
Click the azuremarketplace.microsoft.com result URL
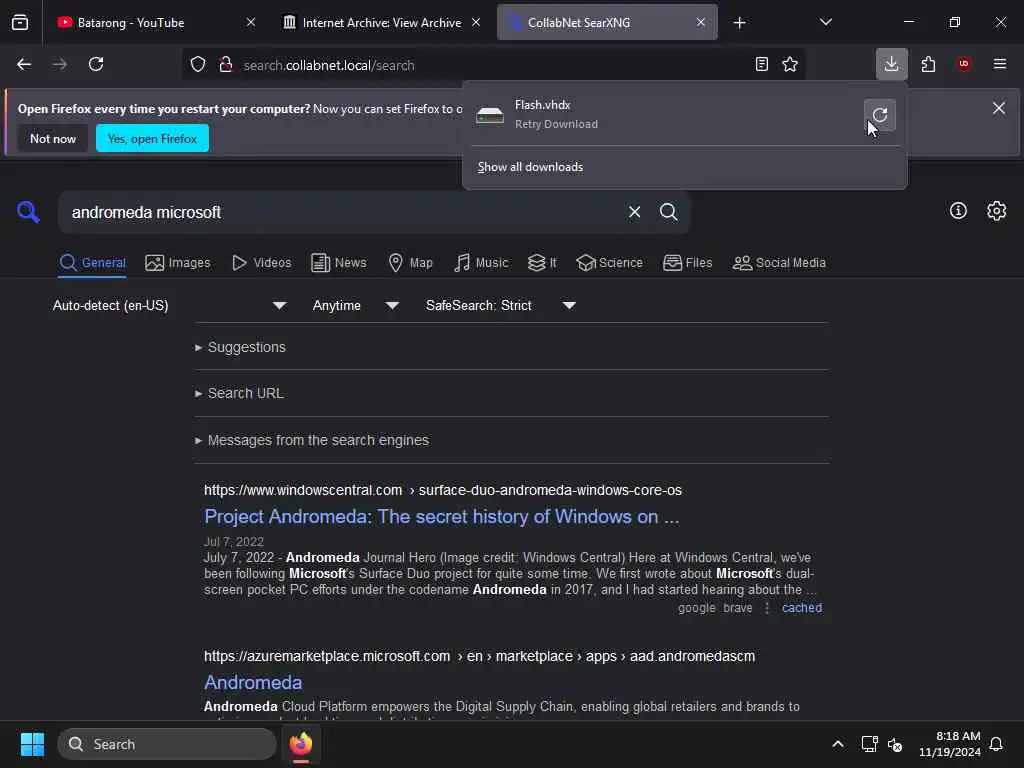479,656
